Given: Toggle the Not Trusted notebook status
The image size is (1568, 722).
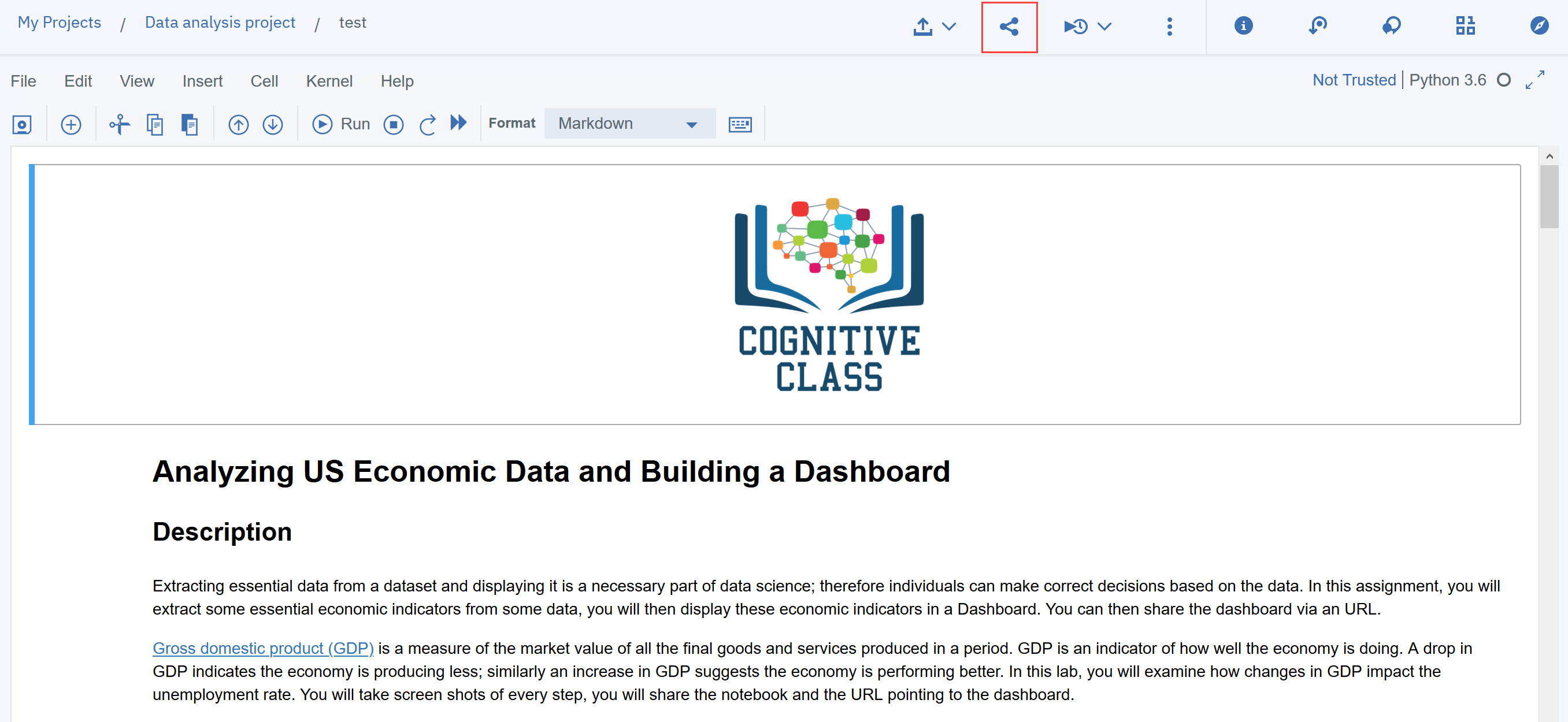Looking at the screenshot, I should coord(1353,80).
